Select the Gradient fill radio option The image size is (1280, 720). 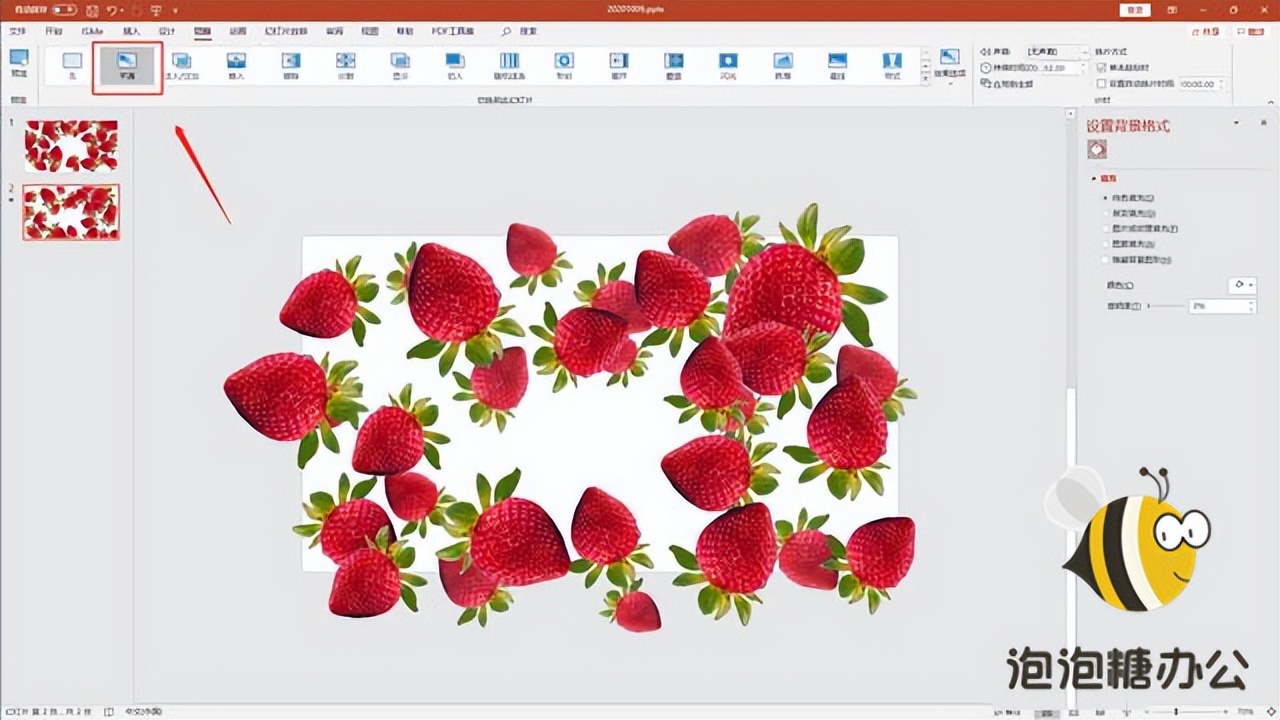click(x=1105, y=213)
